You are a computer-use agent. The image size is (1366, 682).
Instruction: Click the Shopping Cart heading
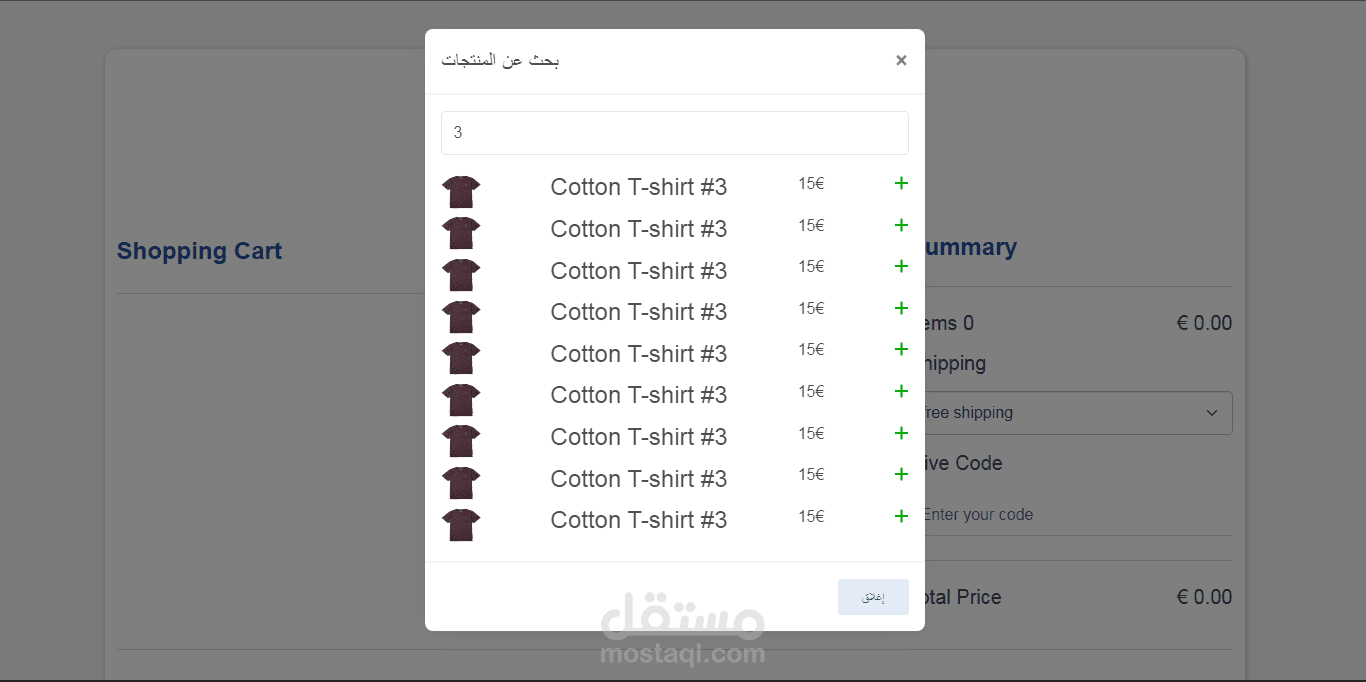click(200, 251)
